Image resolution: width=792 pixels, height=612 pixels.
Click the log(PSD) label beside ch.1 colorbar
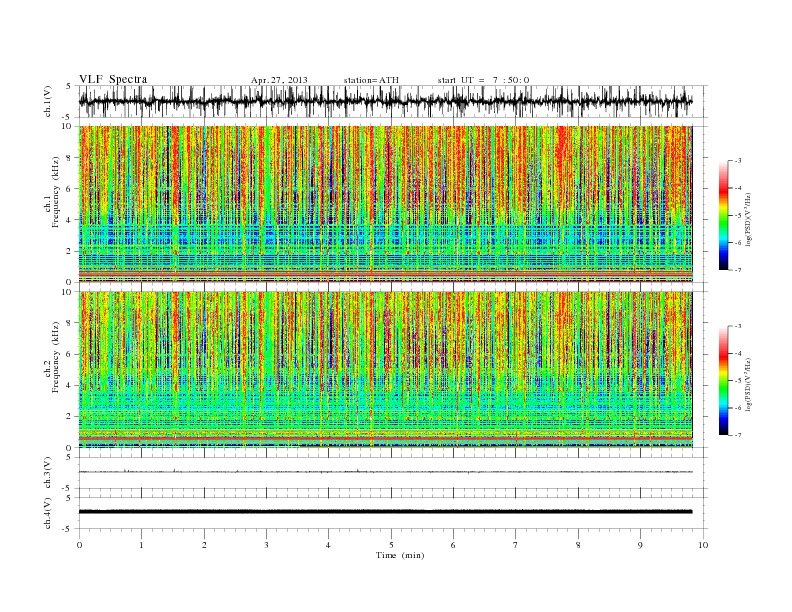[x=749, y=218]
